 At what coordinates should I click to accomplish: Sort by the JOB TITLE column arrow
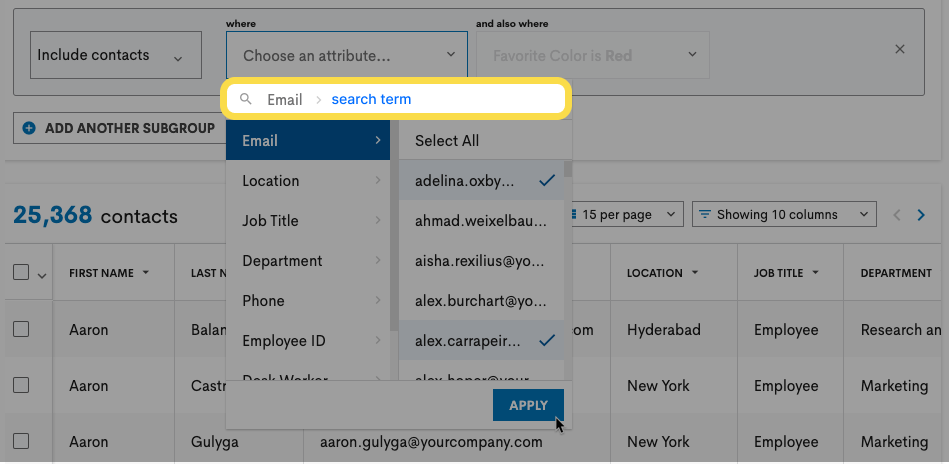pos(815,273)
